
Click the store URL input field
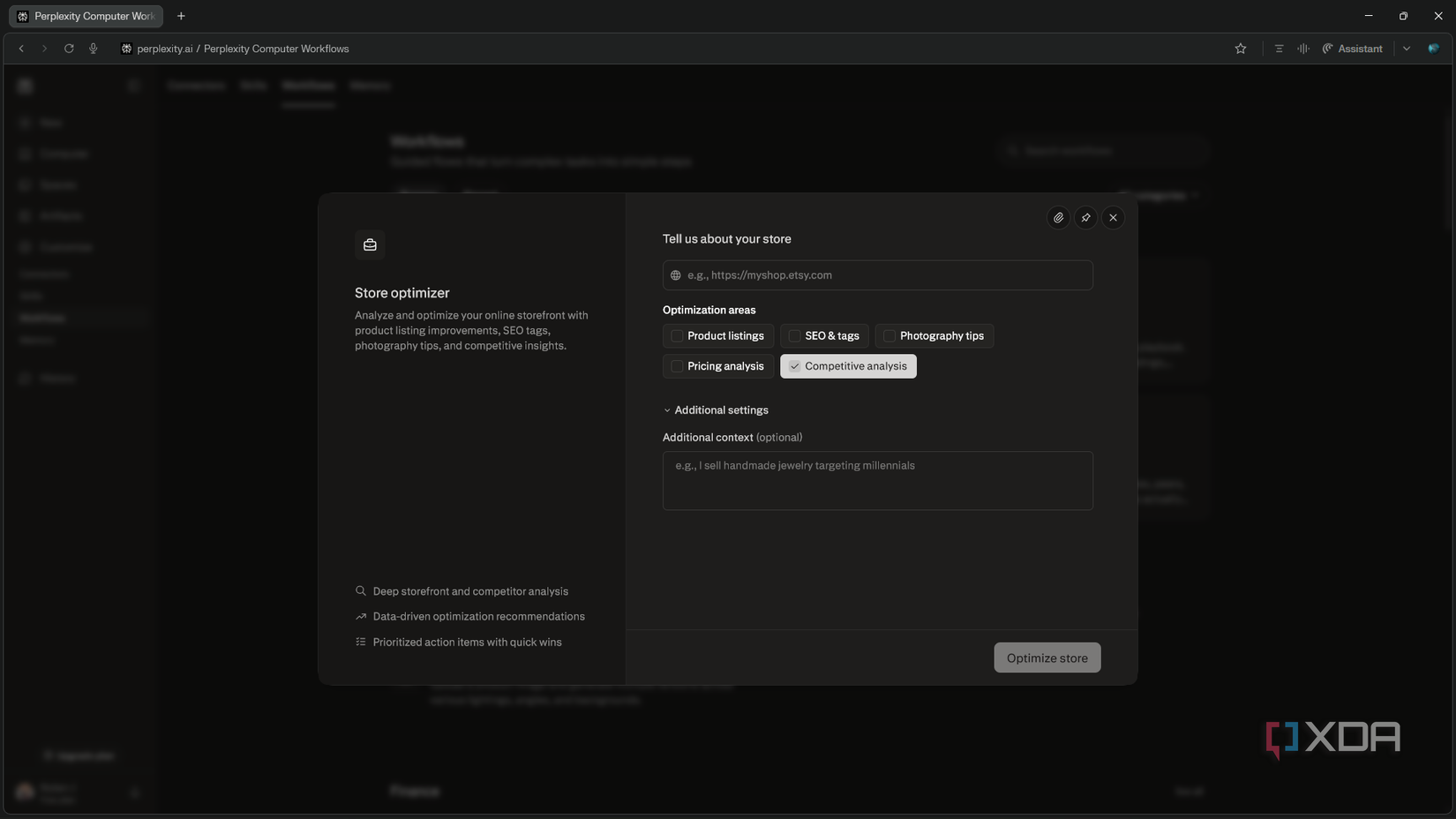click(x=877, y=275)
